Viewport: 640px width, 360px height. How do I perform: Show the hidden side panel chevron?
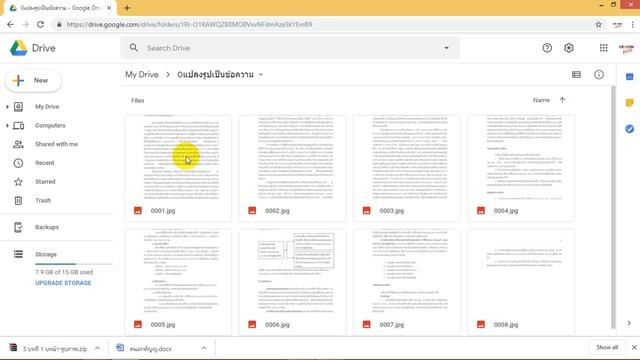(629, 323)
